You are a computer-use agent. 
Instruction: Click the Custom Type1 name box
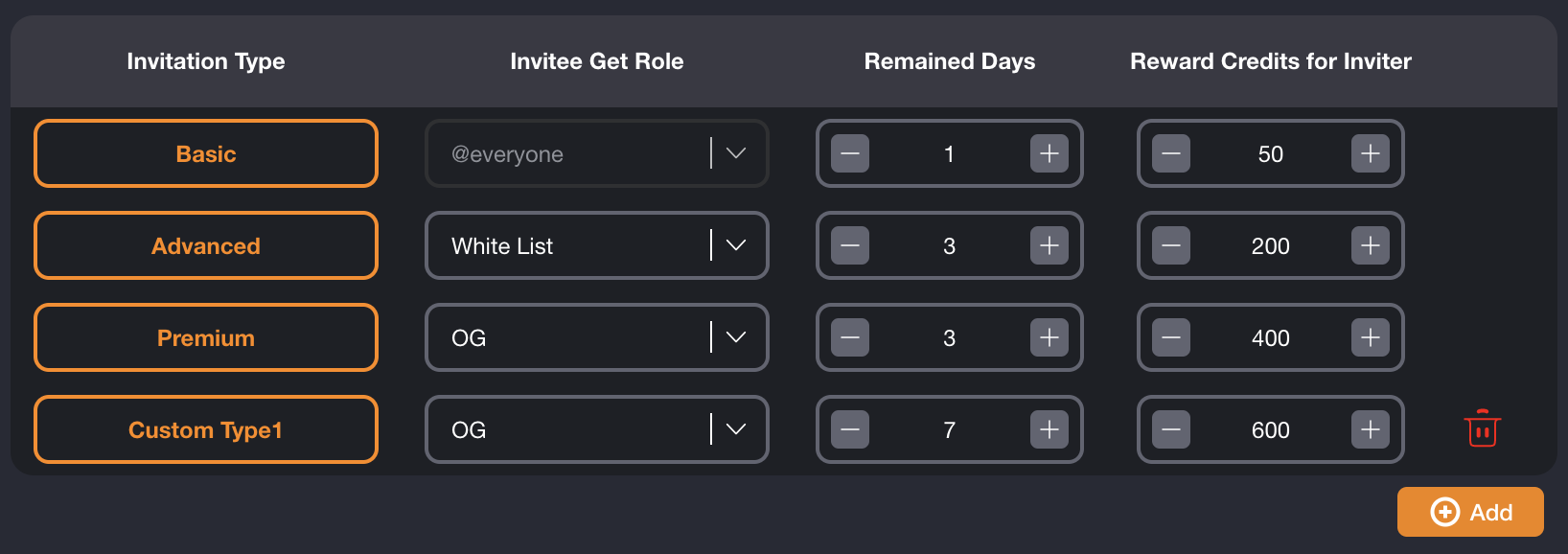click(x=206, y=429)
